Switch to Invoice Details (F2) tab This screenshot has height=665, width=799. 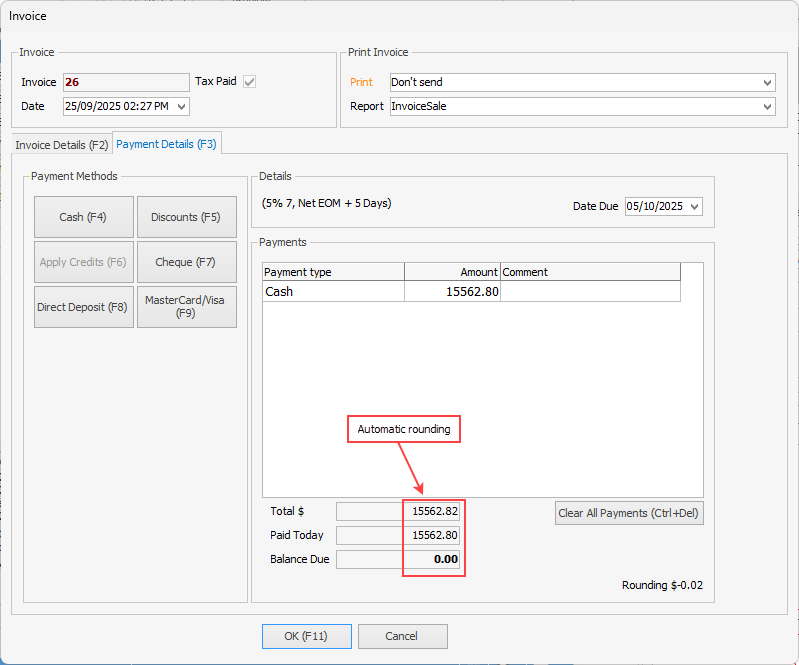pyautogui.click(x=62, y=145)
